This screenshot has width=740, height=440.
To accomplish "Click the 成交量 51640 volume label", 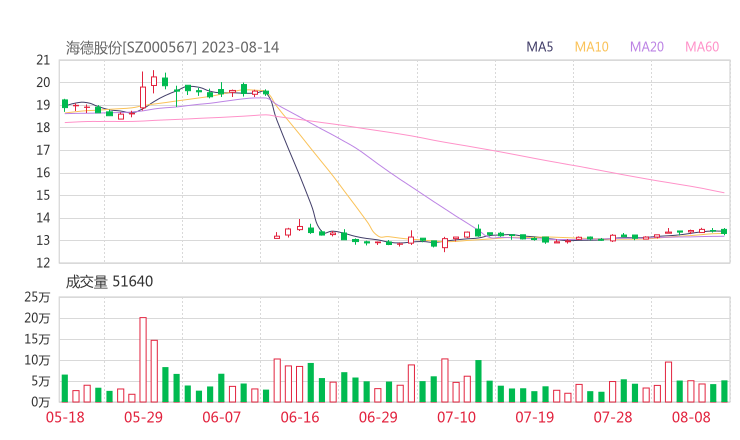I will (109, 282).
